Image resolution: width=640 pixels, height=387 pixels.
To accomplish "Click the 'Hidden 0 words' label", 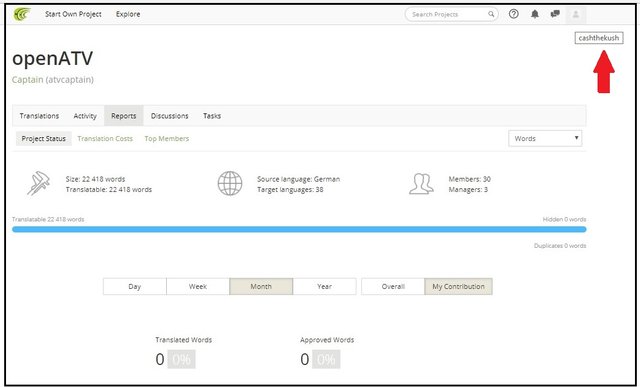I will tap(564, 220).
